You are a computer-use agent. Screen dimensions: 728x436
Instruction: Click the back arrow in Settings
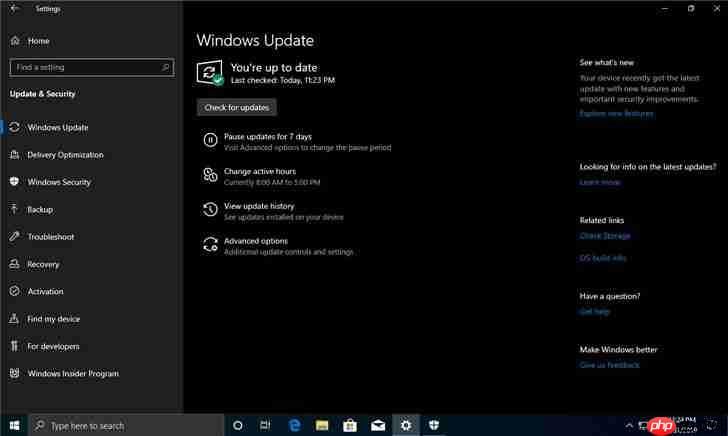click(x=14, y=8)
